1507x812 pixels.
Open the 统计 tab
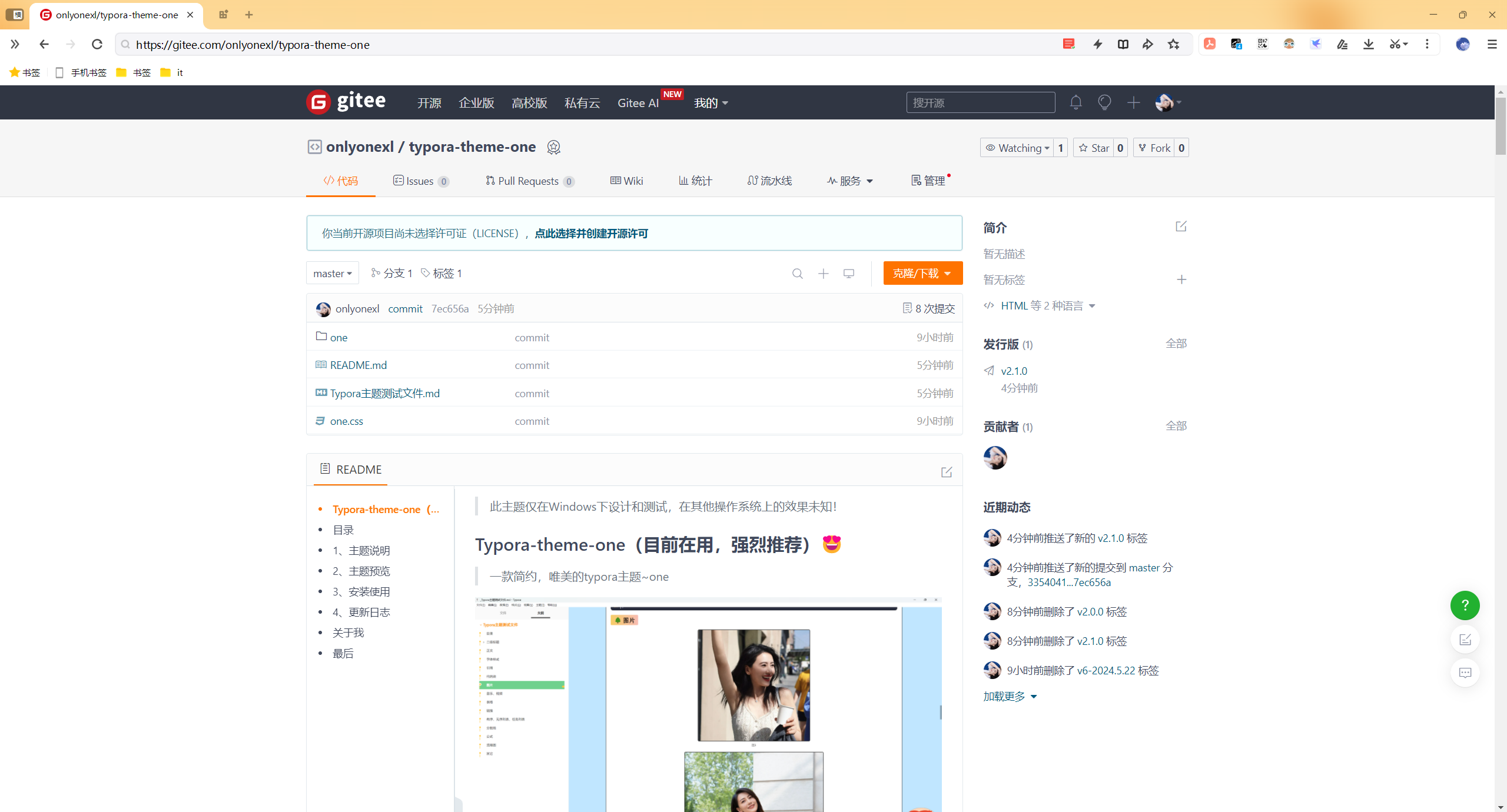[695, 181]
